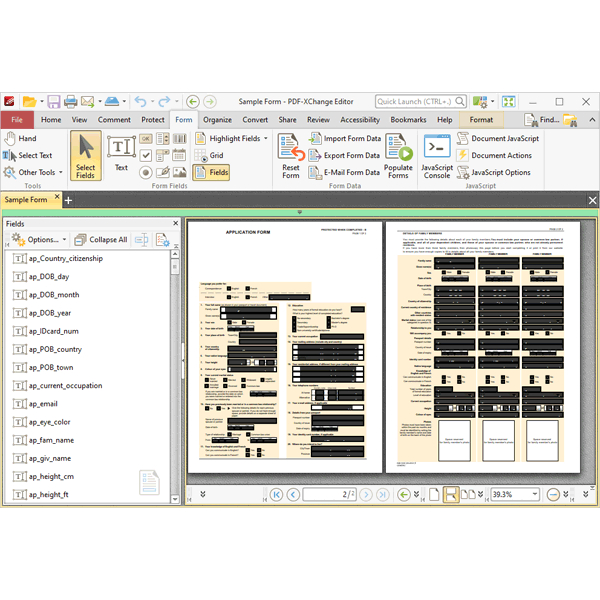The width and height of the screenshot is (600, 600).
Task: Add a check box form field
Action: point(146,155)
